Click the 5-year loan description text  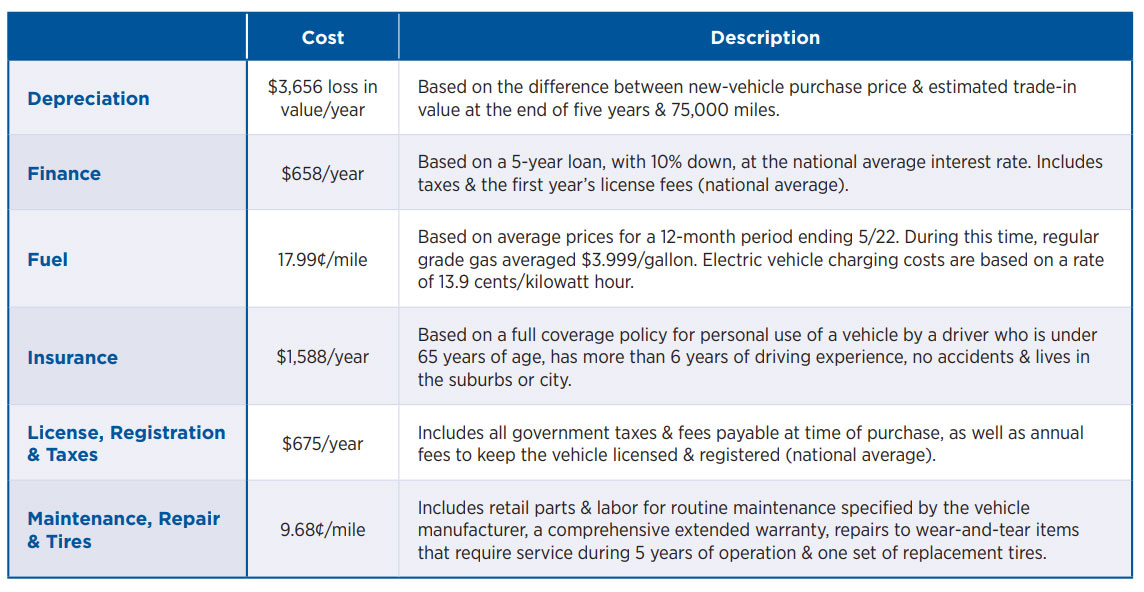[x=760, y=174]
